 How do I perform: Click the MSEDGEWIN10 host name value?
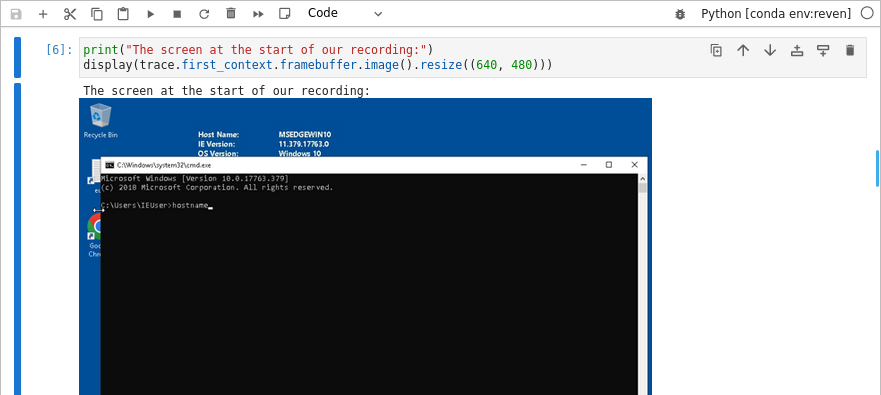(x=305, y=135)
